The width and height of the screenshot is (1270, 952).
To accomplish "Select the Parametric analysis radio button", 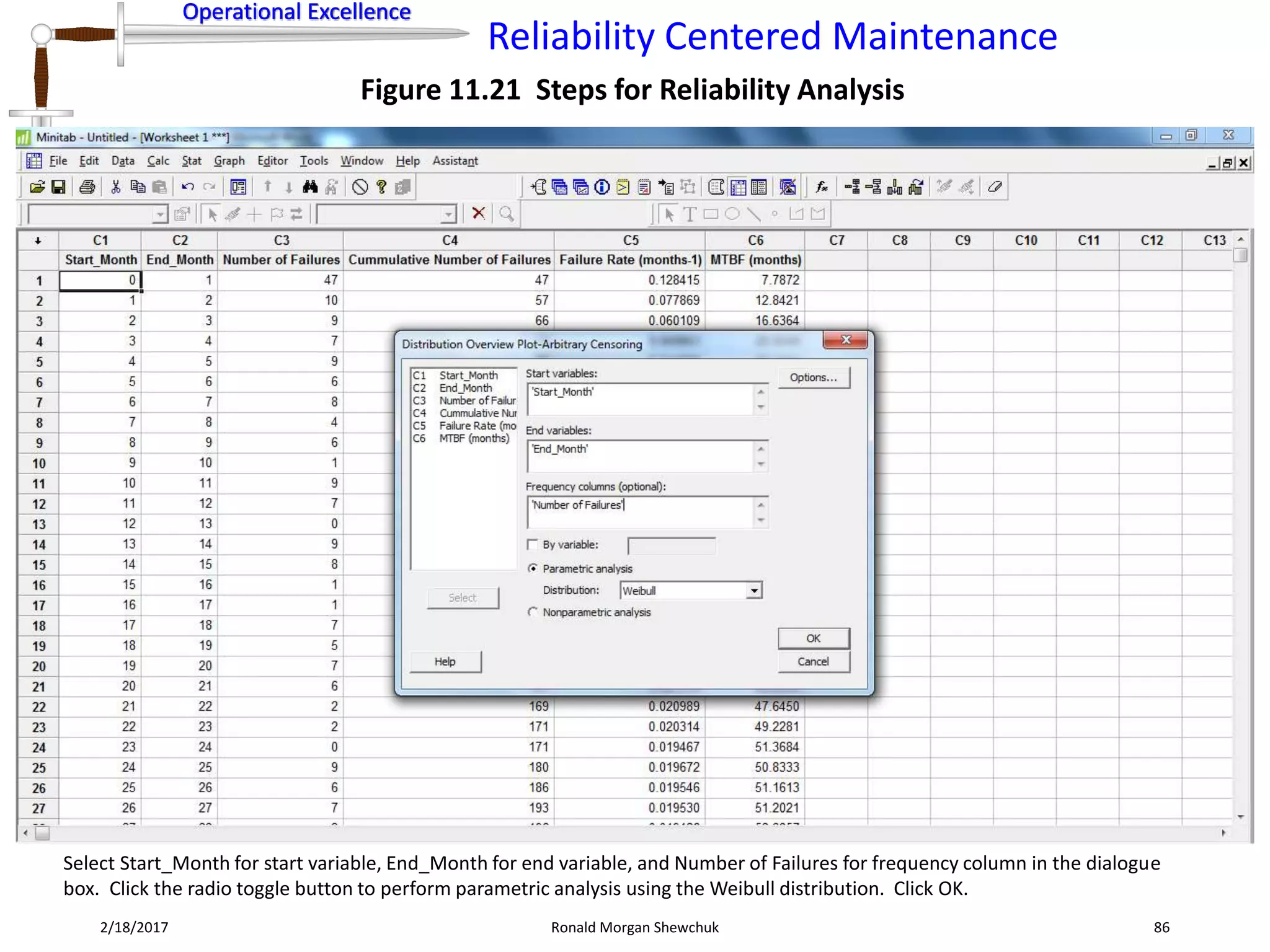I will pyautogui.click(x=532, y=568).
